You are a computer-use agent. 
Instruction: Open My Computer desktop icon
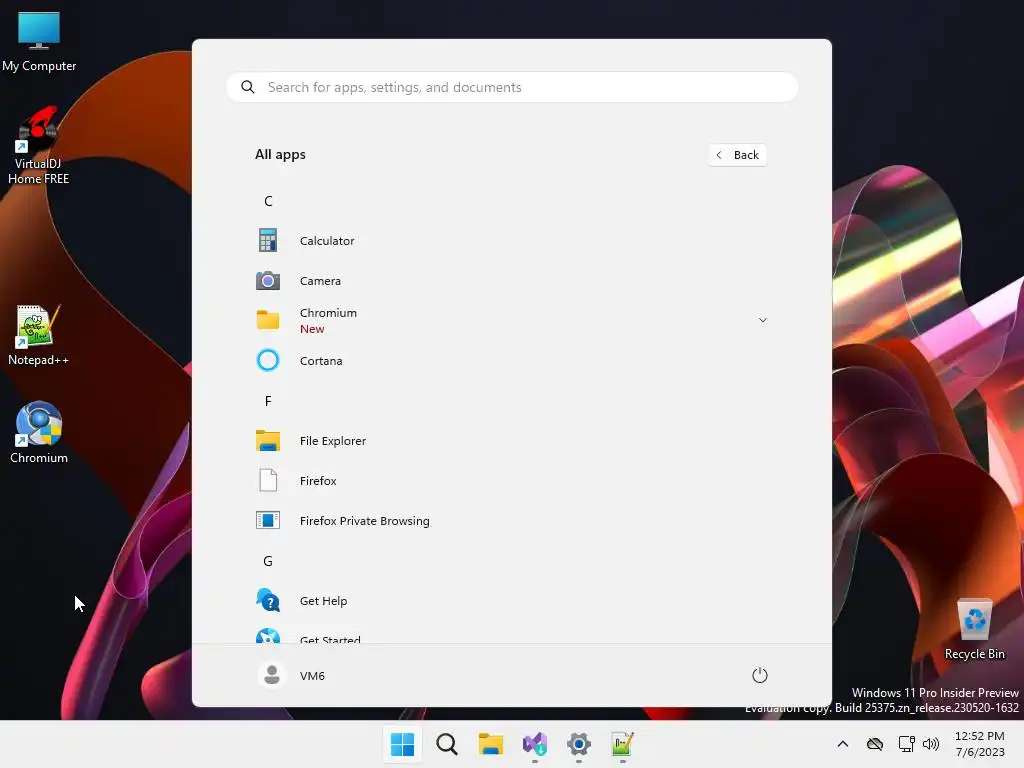[x=39, y=41]
